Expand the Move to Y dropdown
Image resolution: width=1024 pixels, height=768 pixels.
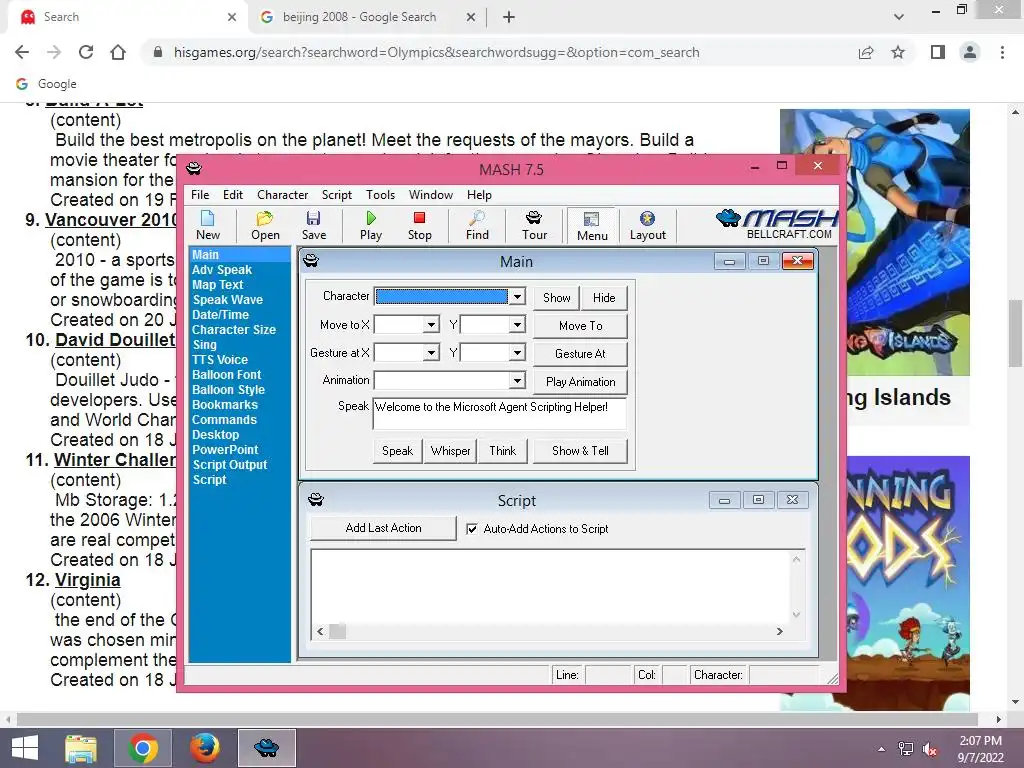pos(517,325)
